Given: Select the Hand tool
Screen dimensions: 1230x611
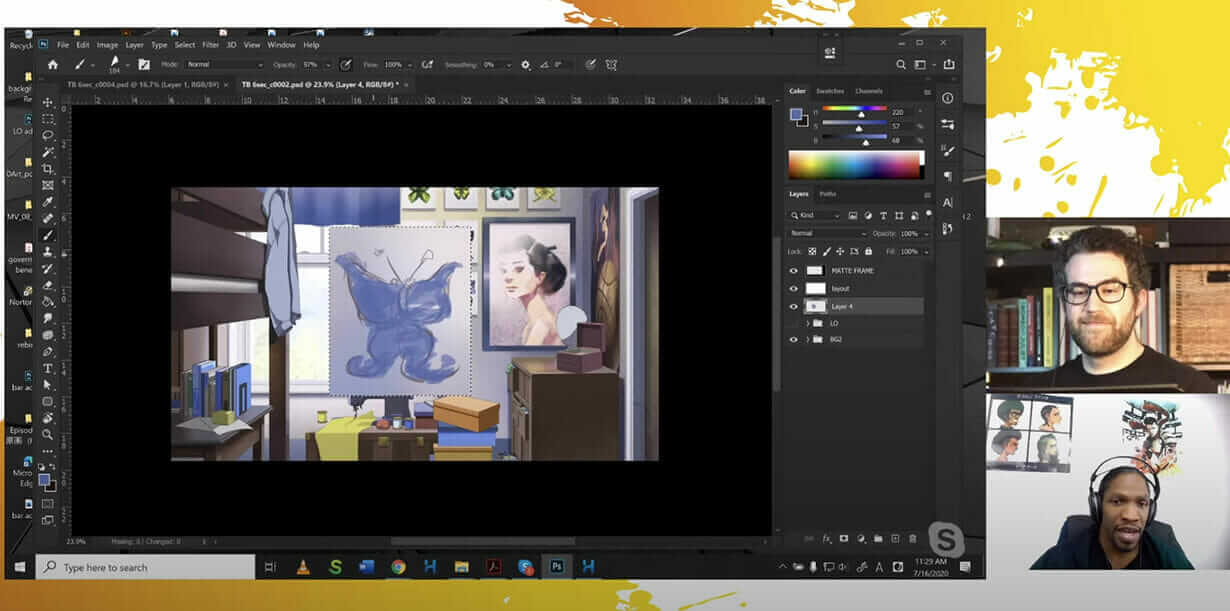Looking at the screenshot, I should [x=47, y=418].
